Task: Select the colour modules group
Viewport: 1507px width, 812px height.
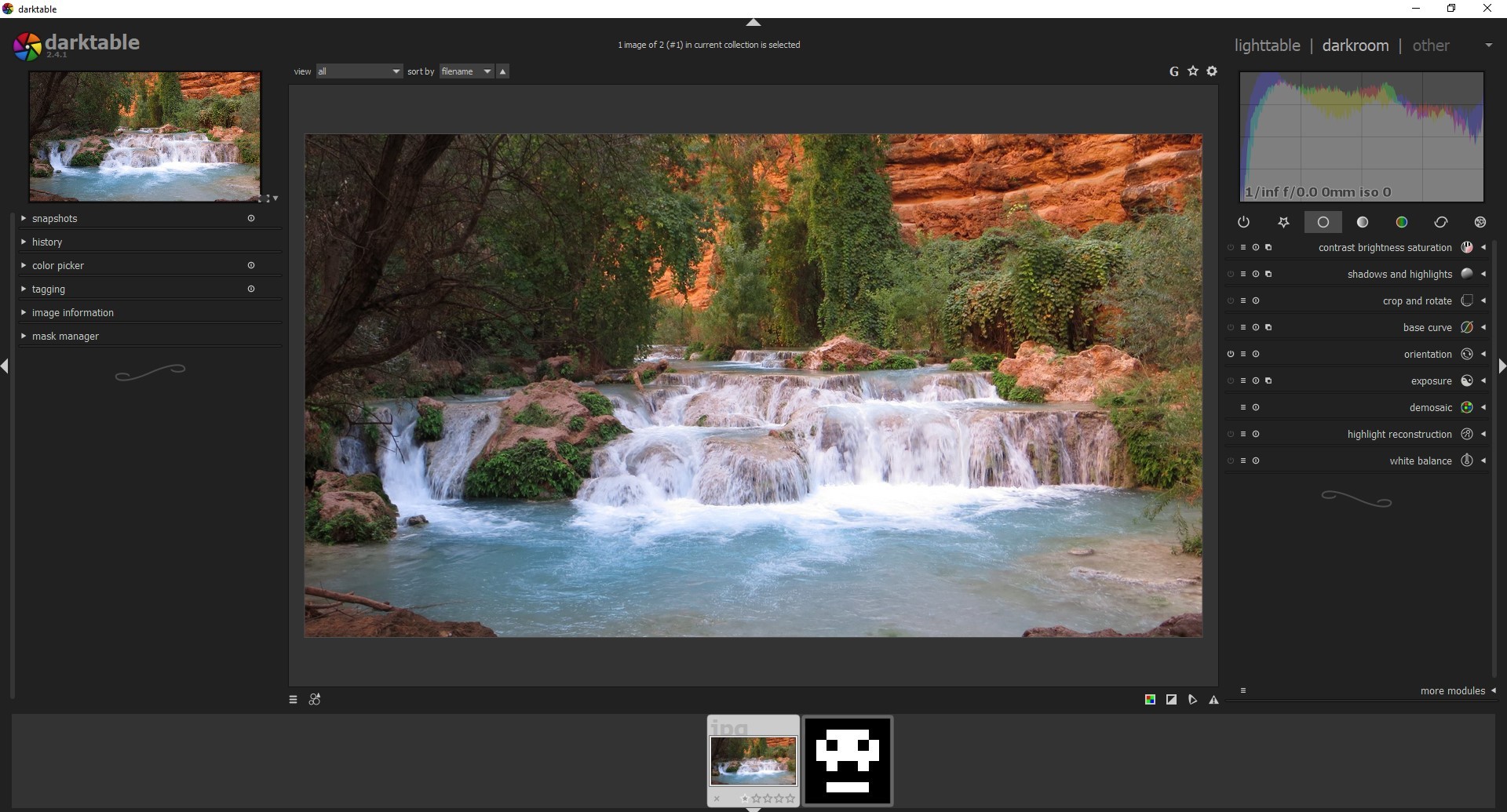Action: pyautogui.click(x=1402, y=223)
